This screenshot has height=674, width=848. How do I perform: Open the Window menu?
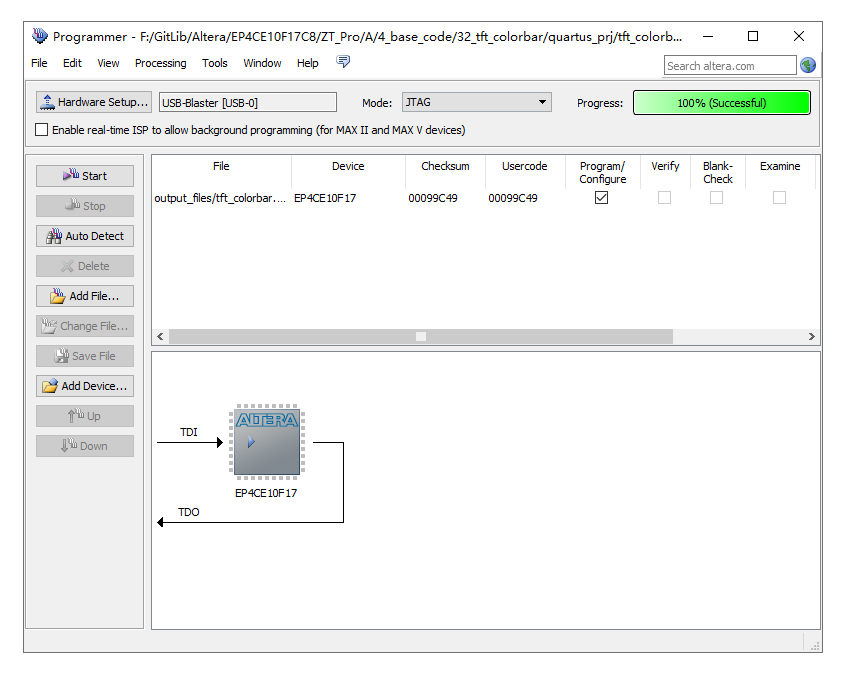(x=262, y=63)
